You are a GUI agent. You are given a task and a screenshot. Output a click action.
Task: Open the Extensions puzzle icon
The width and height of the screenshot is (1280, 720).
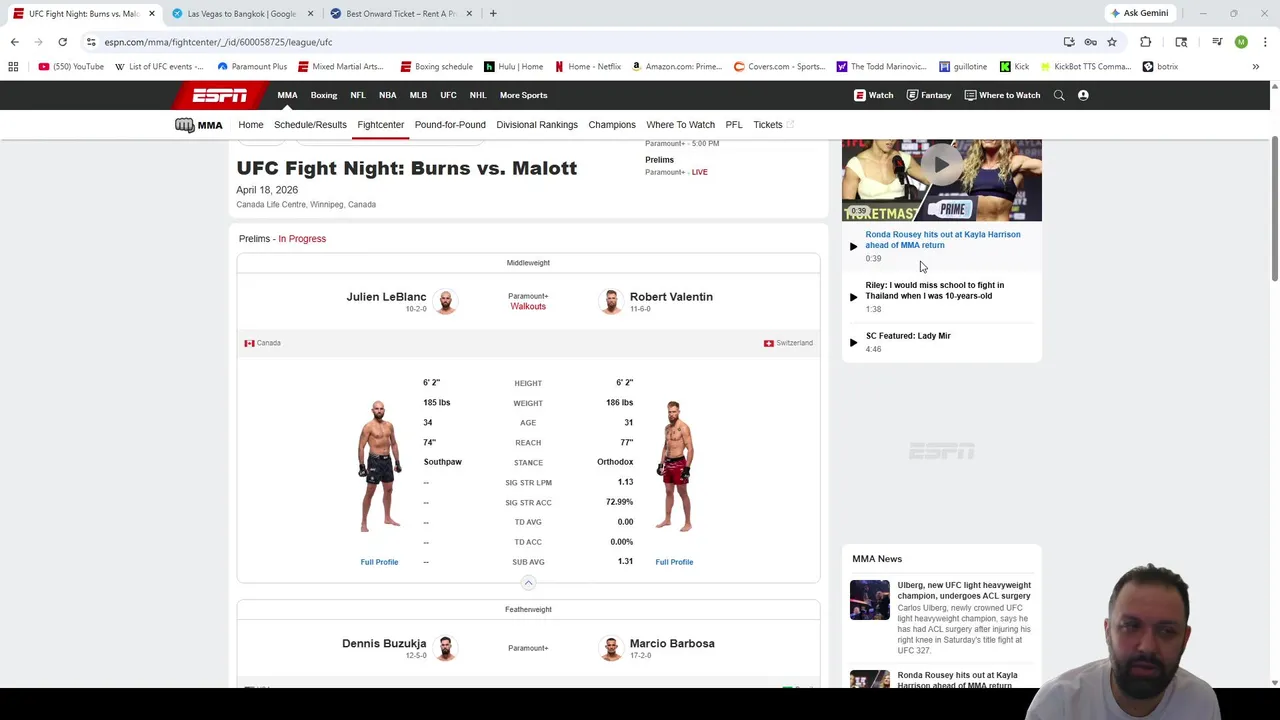click(x=1145, y=42)
